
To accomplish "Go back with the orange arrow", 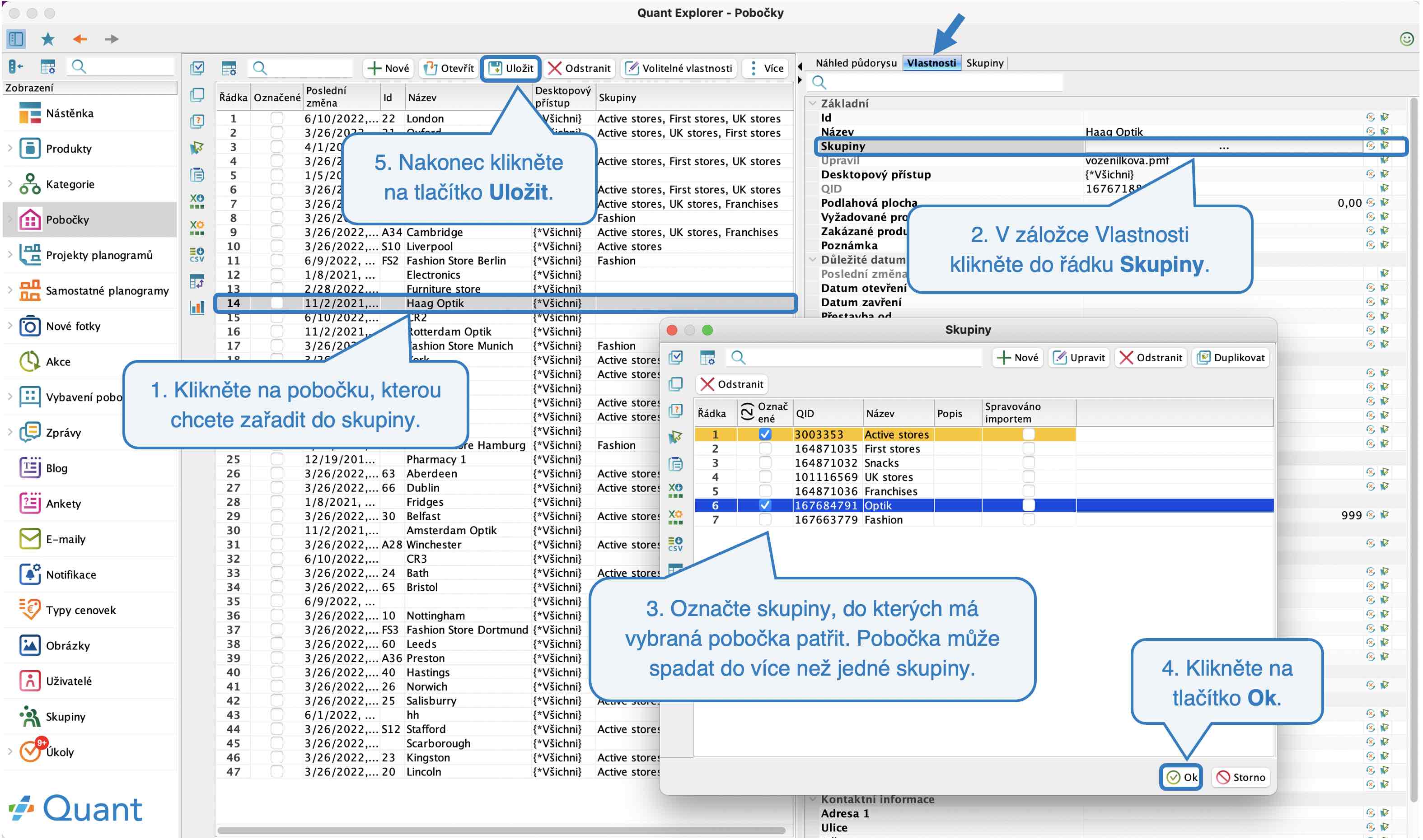I will (x=80, y=39).
